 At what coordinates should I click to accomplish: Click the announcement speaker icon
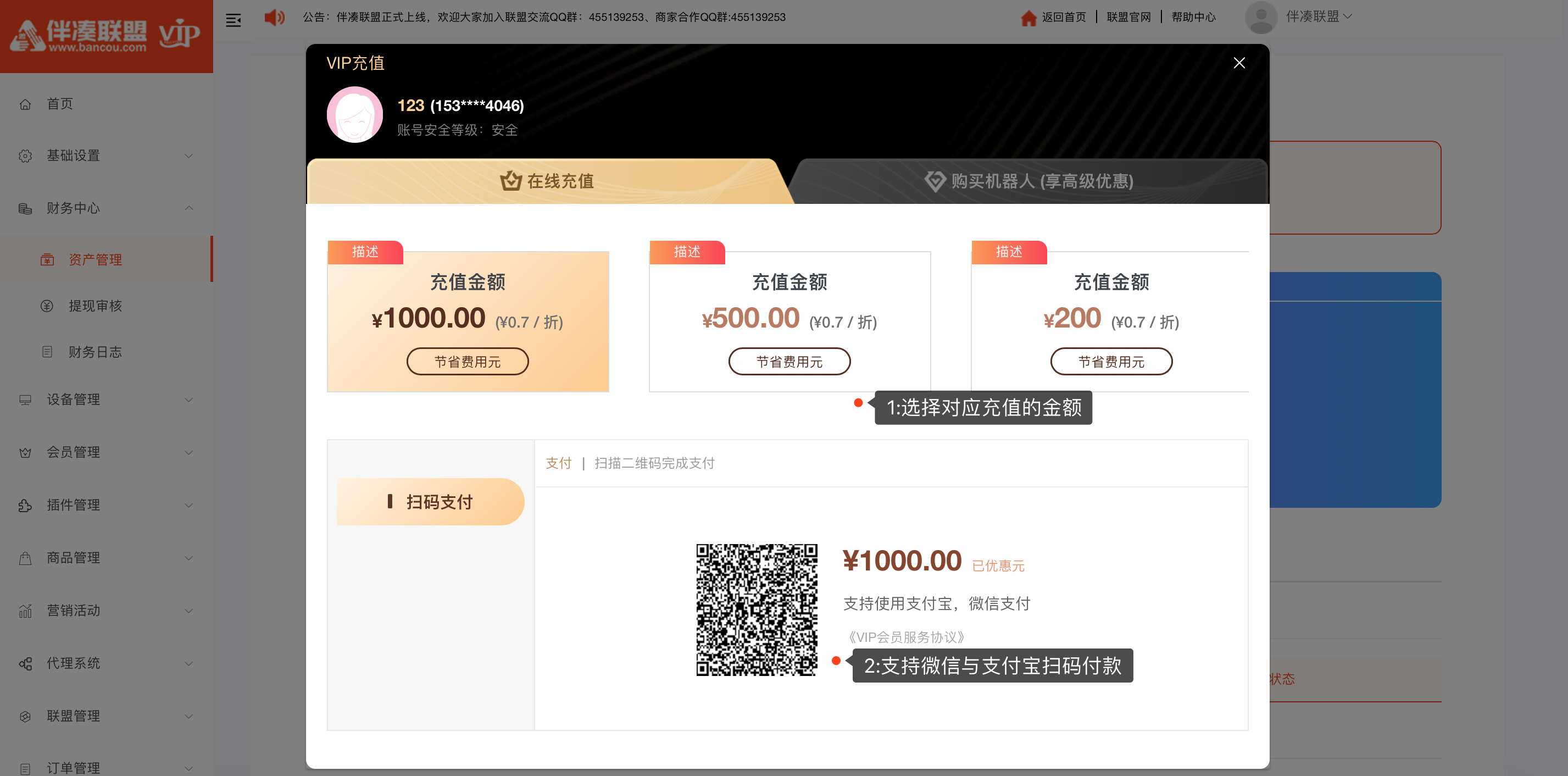coord(275,17)
